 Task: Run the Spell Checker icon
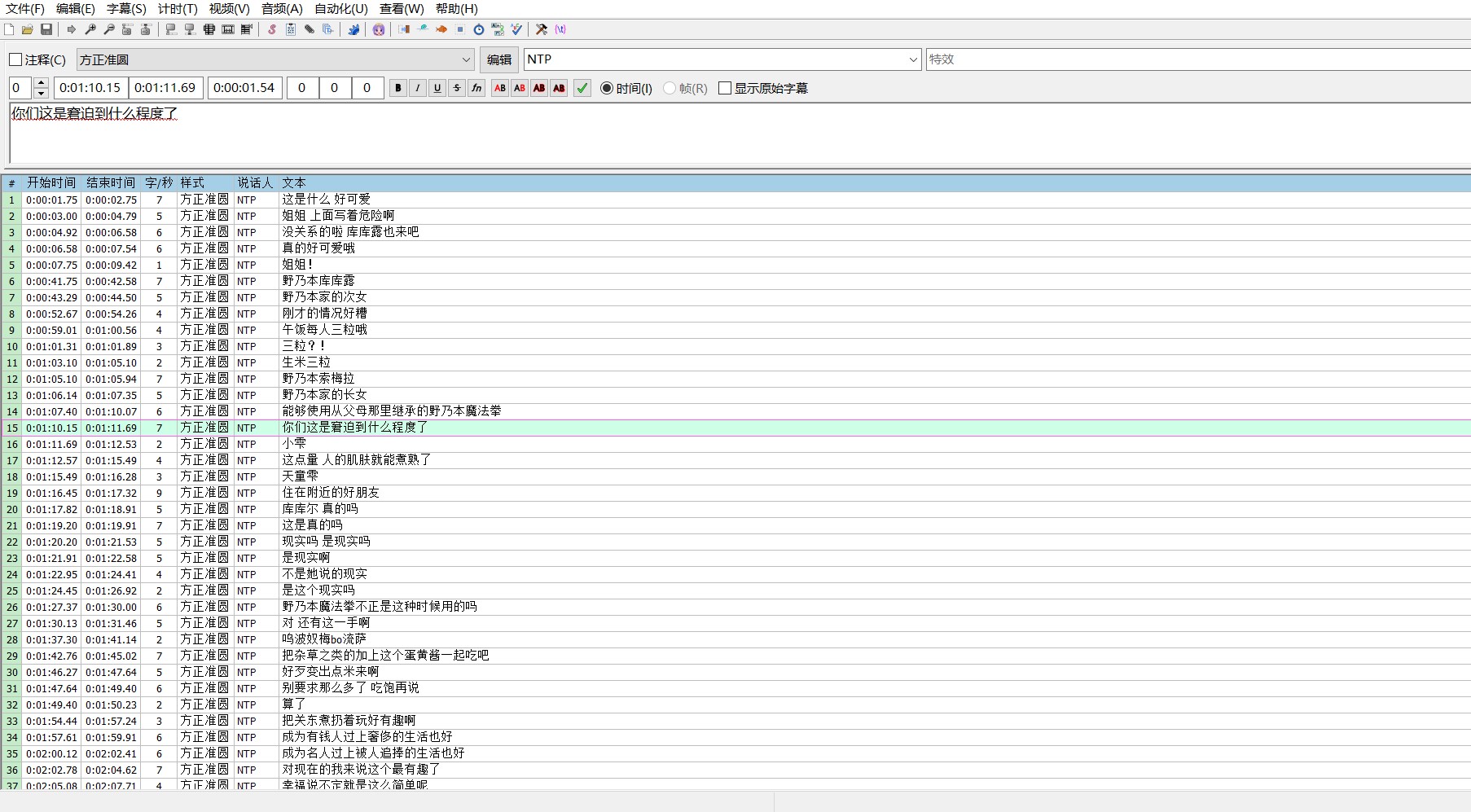pyautogui.click(x=516, y=29)
